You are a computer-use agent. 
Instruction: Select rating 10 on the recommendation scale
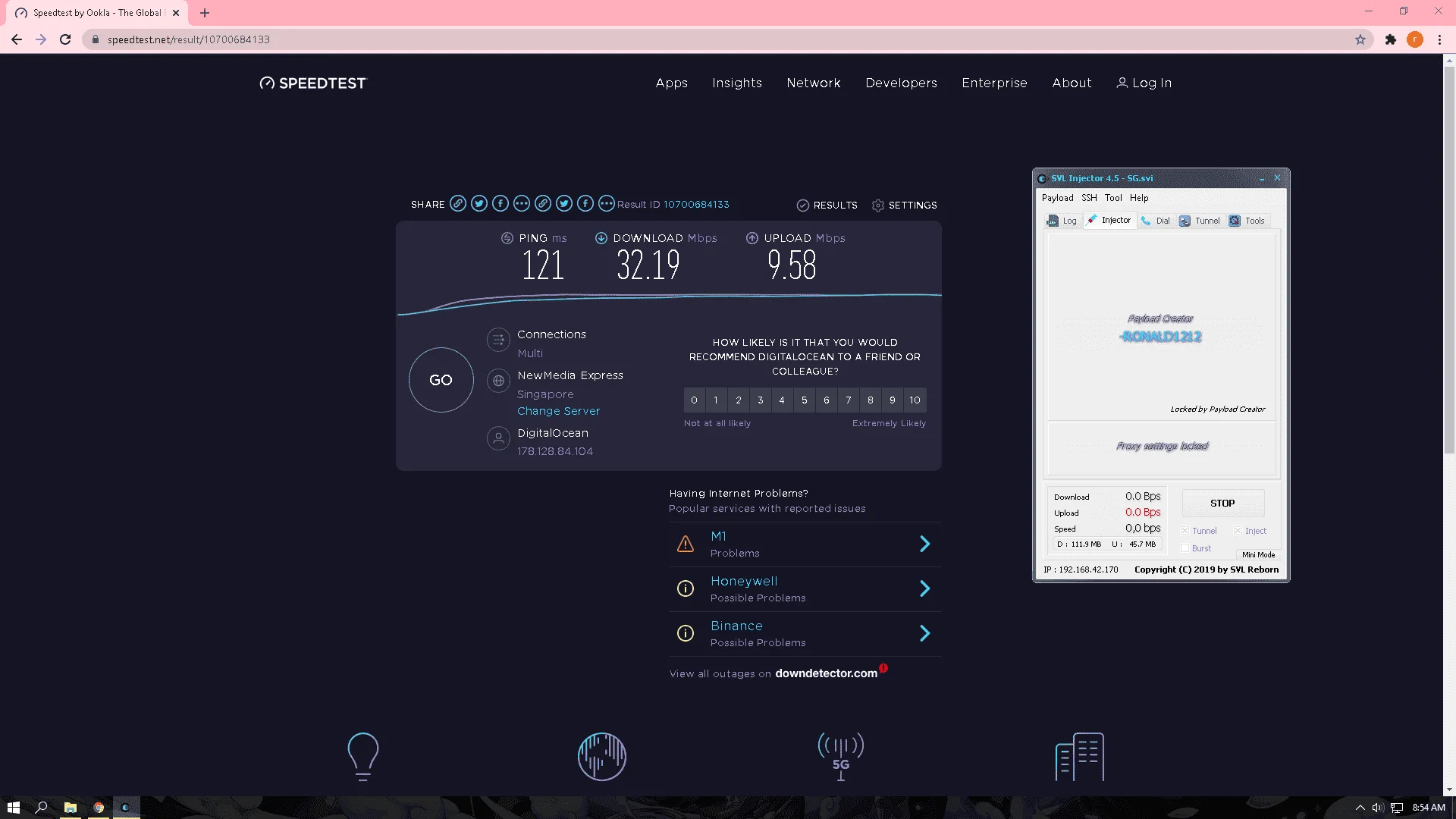coord(915,400)
